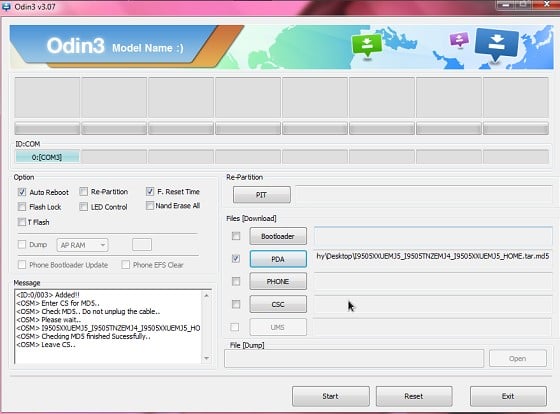Click the CSC file button
Image resolution: width=560 pixels, height=414 pixels.
tap(278, 304)
